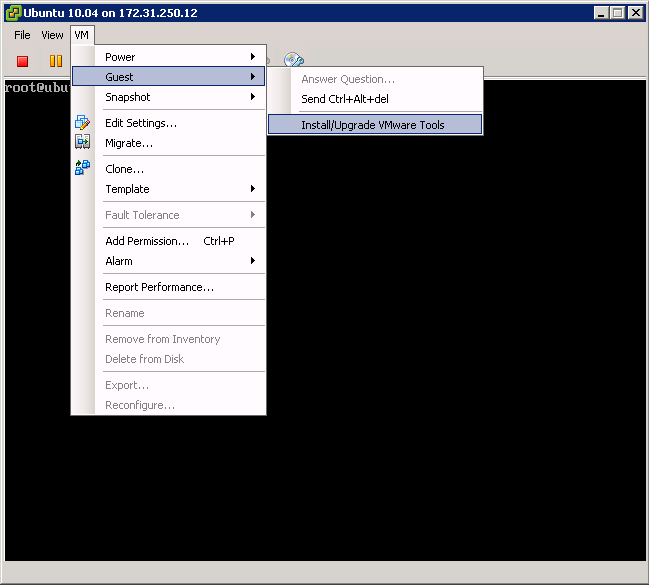649x585 pixels.
Task: Expand the Snapshot submenu
Action: coord(168,97)
